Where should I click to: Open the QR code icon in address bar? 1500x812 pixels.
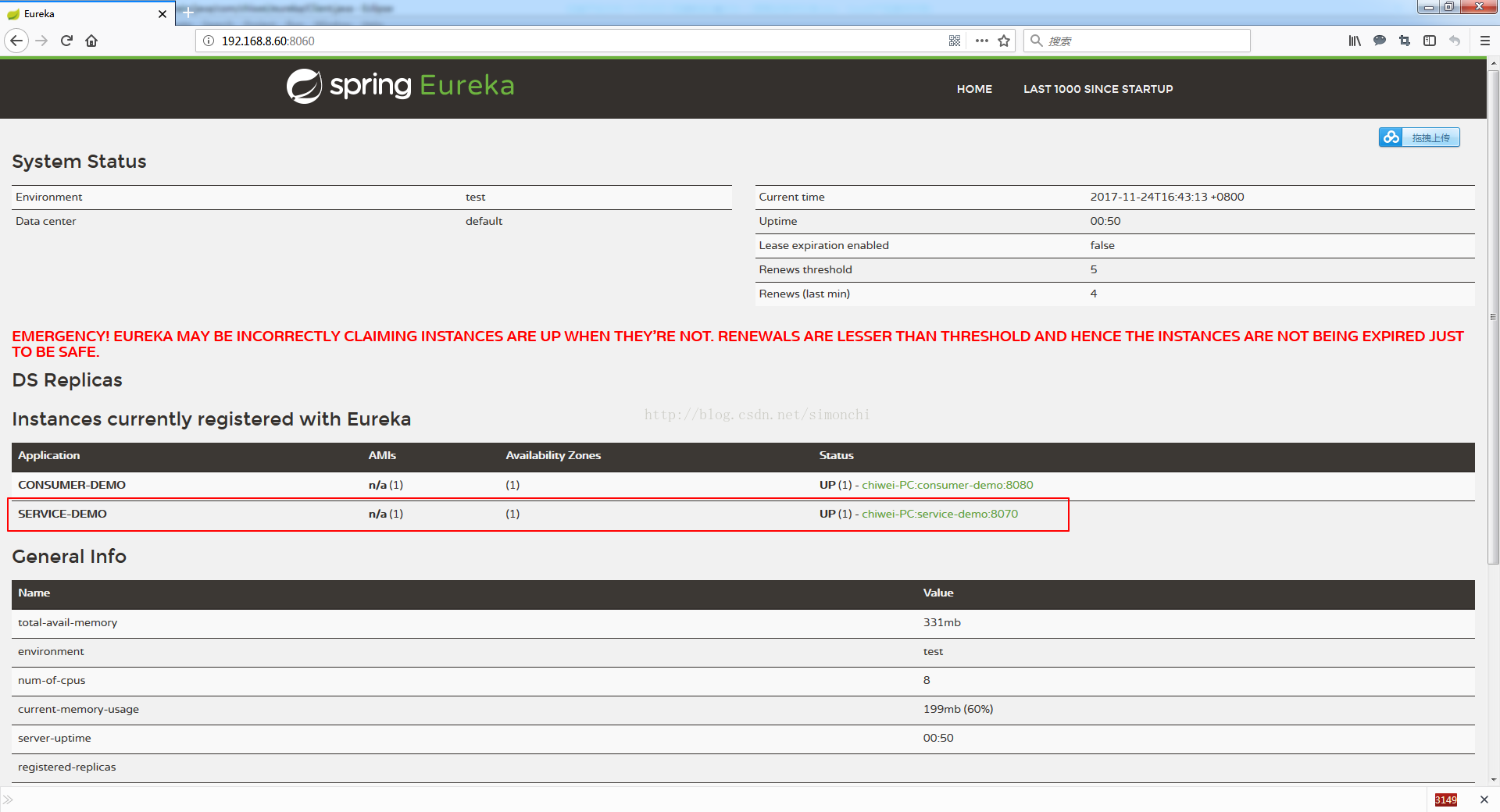pos(955,41)
